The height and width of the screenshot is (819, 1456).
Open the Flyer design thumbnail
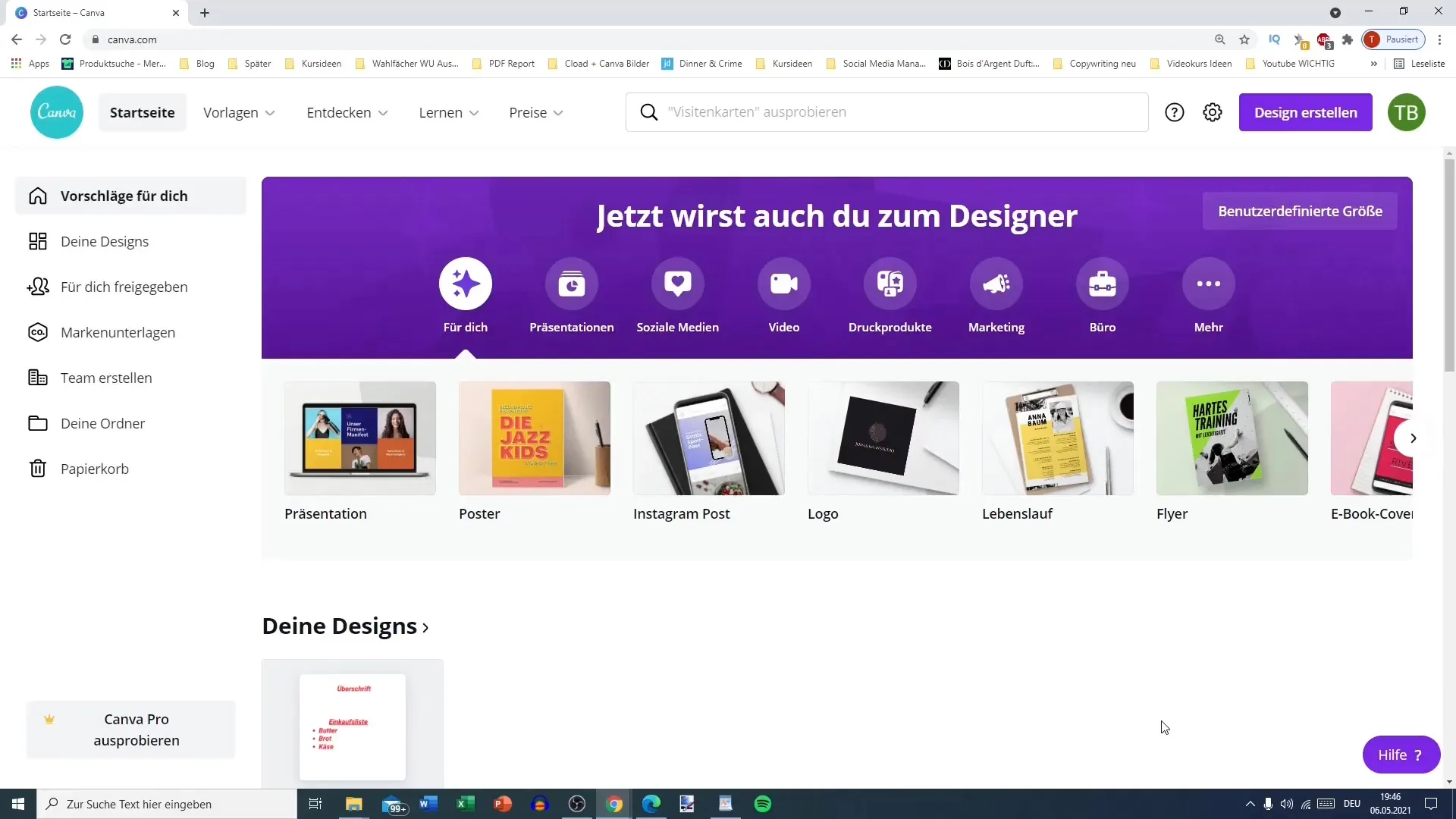tap(1232, 438)
